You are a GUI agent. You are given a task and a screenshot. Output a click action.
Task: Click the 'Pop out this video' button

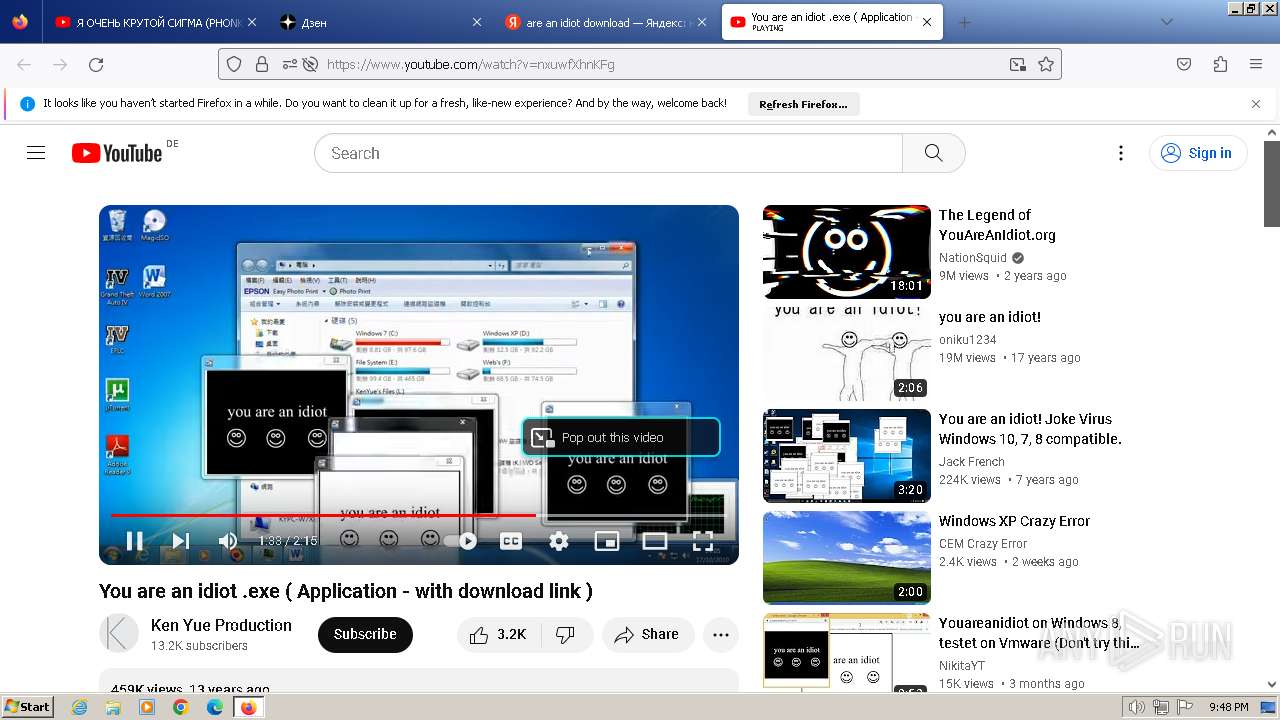pos(621,437)
